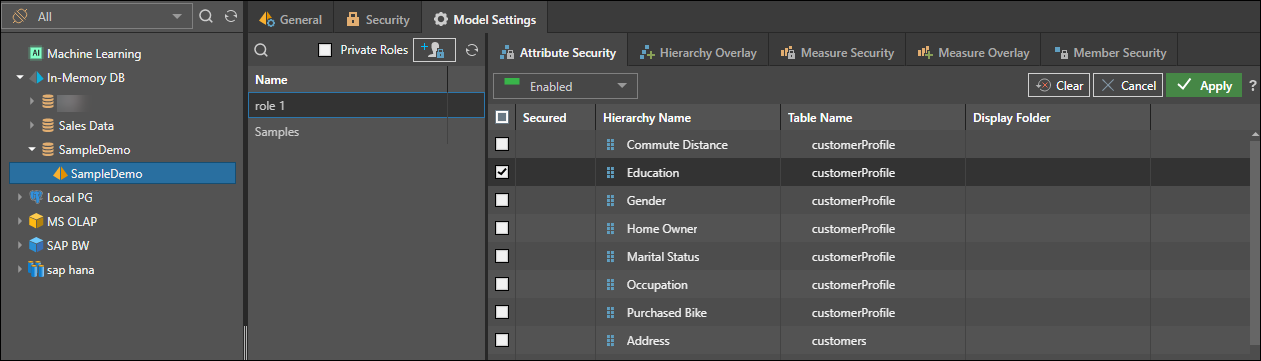
Task: Toggle the select-all header checkbox
Action: pos(502,117)
